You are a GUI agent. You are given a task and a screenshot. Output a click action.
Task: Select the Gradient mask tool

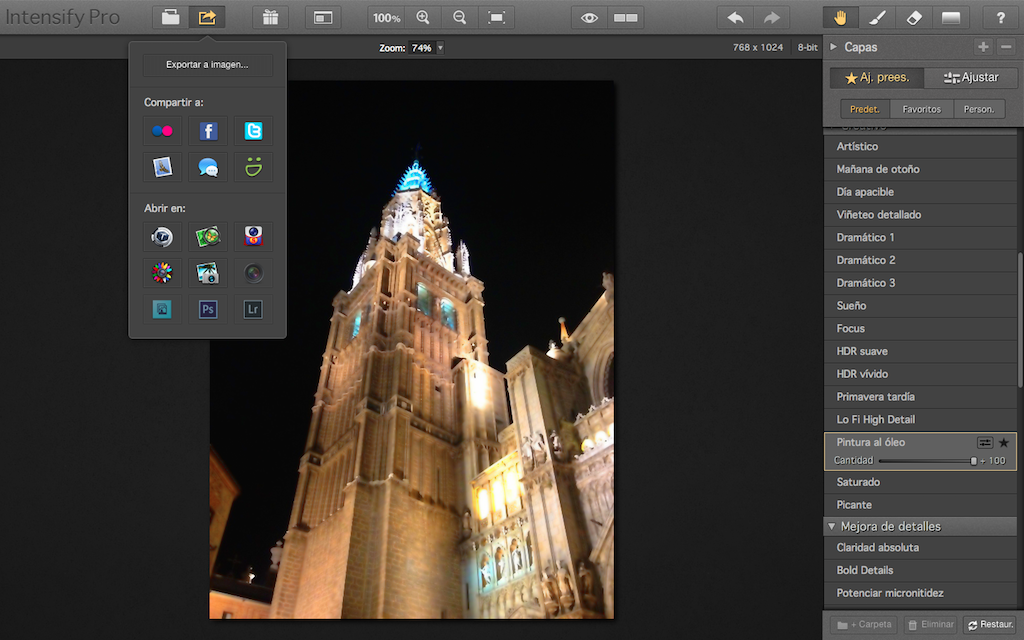pyautogui.click(x=951, y=18)
